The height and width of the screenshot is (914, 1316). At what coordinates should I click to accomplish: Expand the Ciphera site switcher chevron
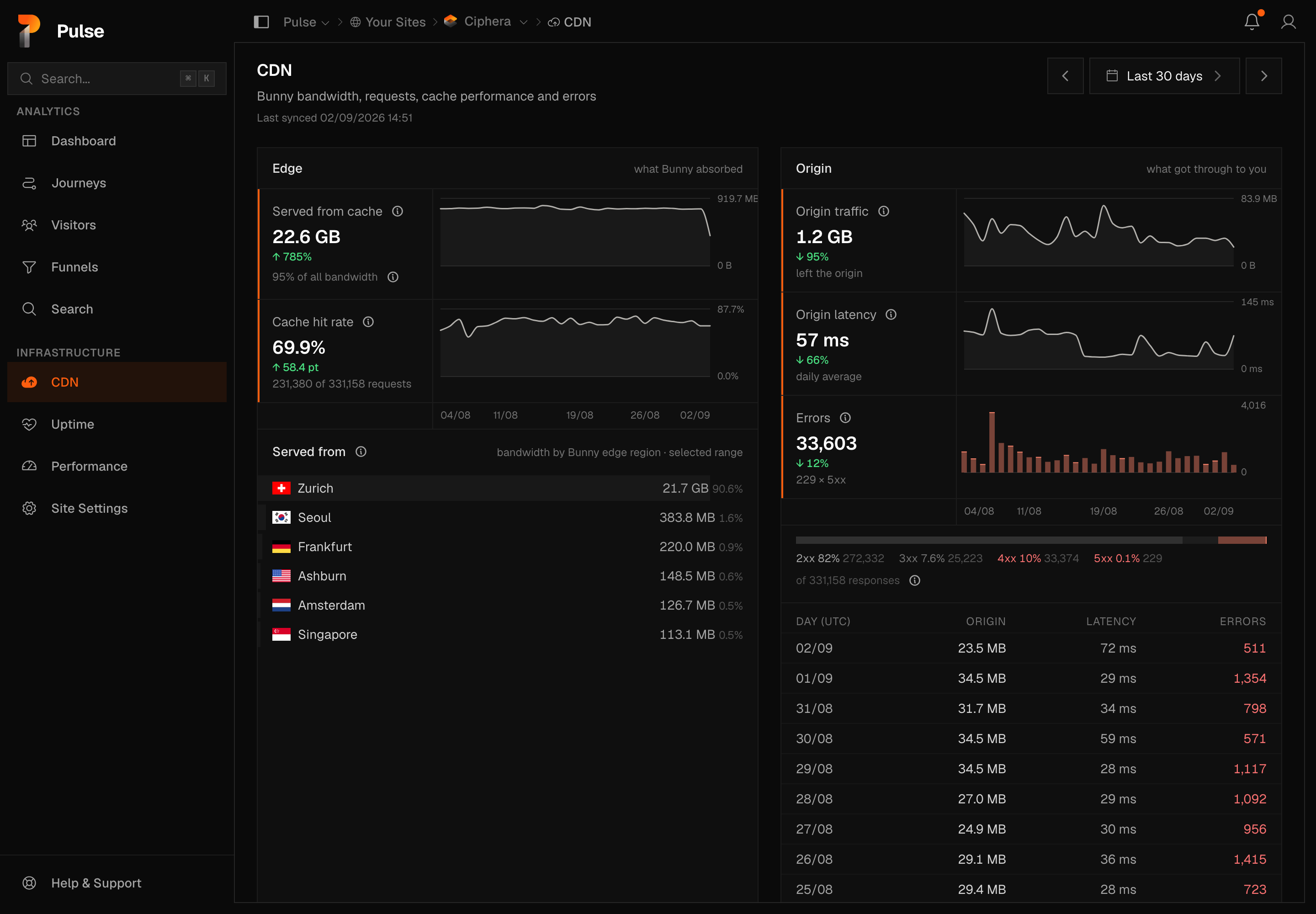523,22
